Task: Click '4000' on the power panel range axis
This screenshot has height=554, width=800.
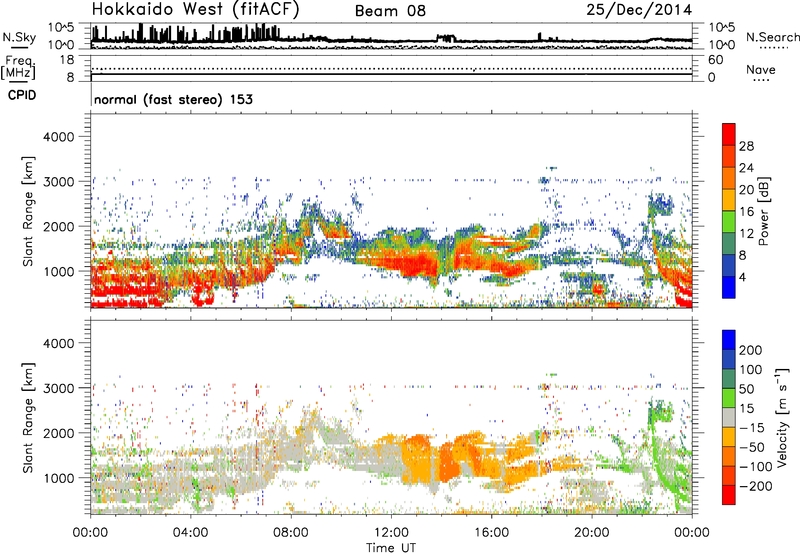Action: (58, 137)
